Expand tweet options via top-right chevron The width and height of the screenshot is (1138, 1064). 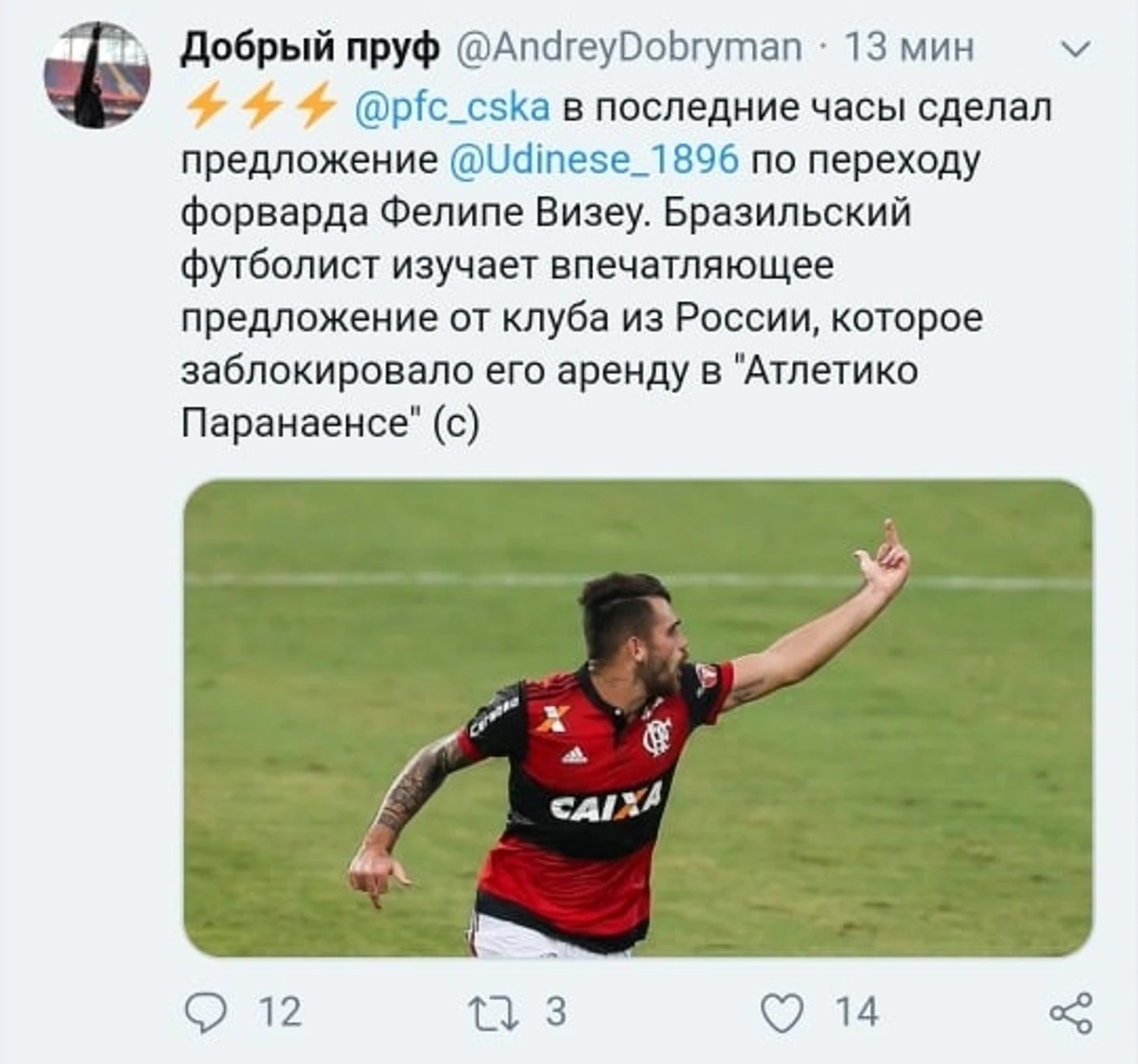pyautogui.click(x=1076, y=50)
